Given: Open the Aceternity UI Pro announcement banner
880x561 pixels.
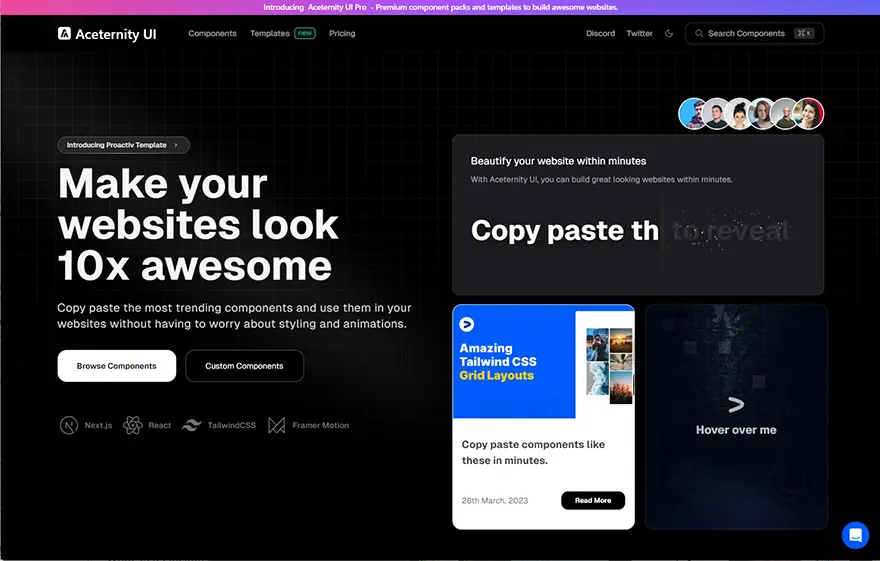Looking at the screenshot, I should [x=440, y=7].
